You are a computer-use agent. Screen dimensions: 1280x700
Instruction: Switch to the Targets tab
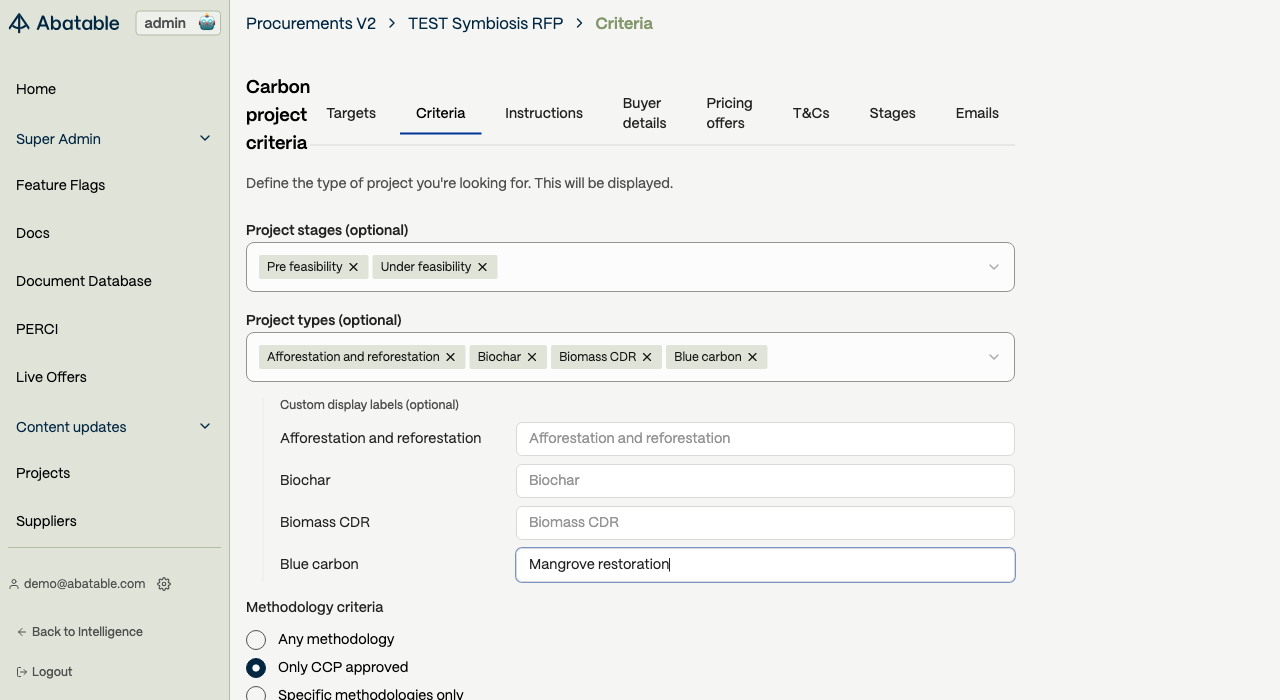tap(351, 113)
